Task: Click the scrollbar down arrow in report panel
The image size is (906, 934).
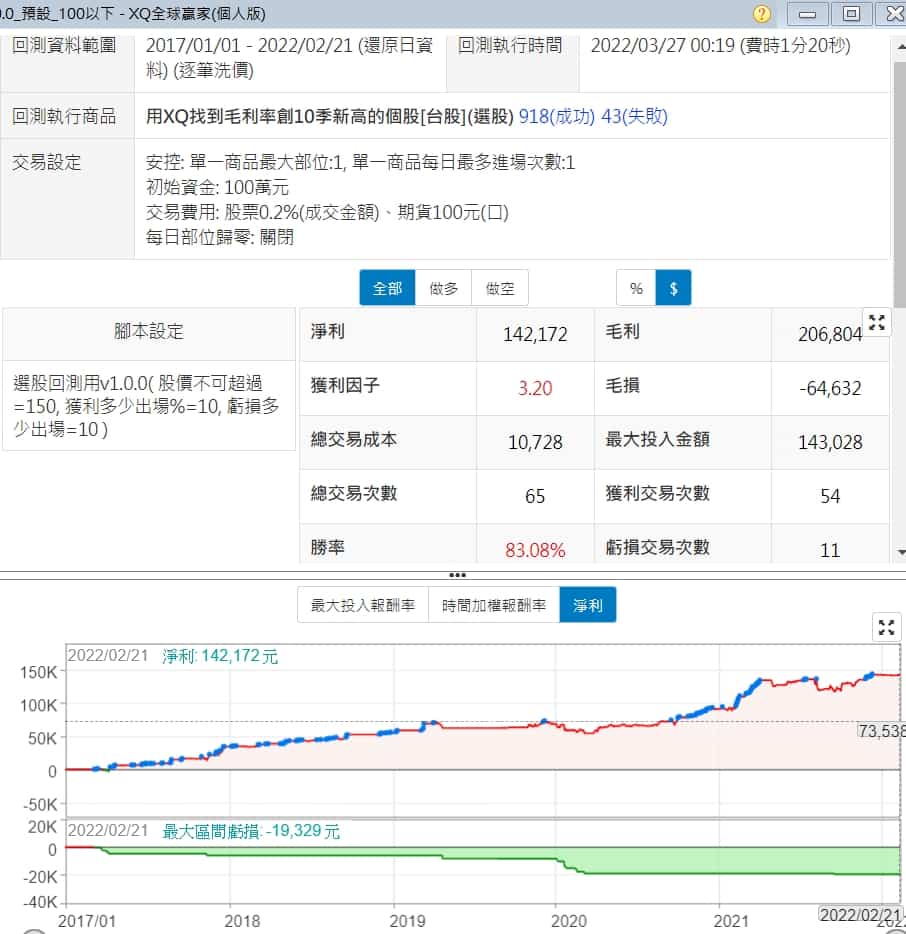Action: tap(897, 551)
